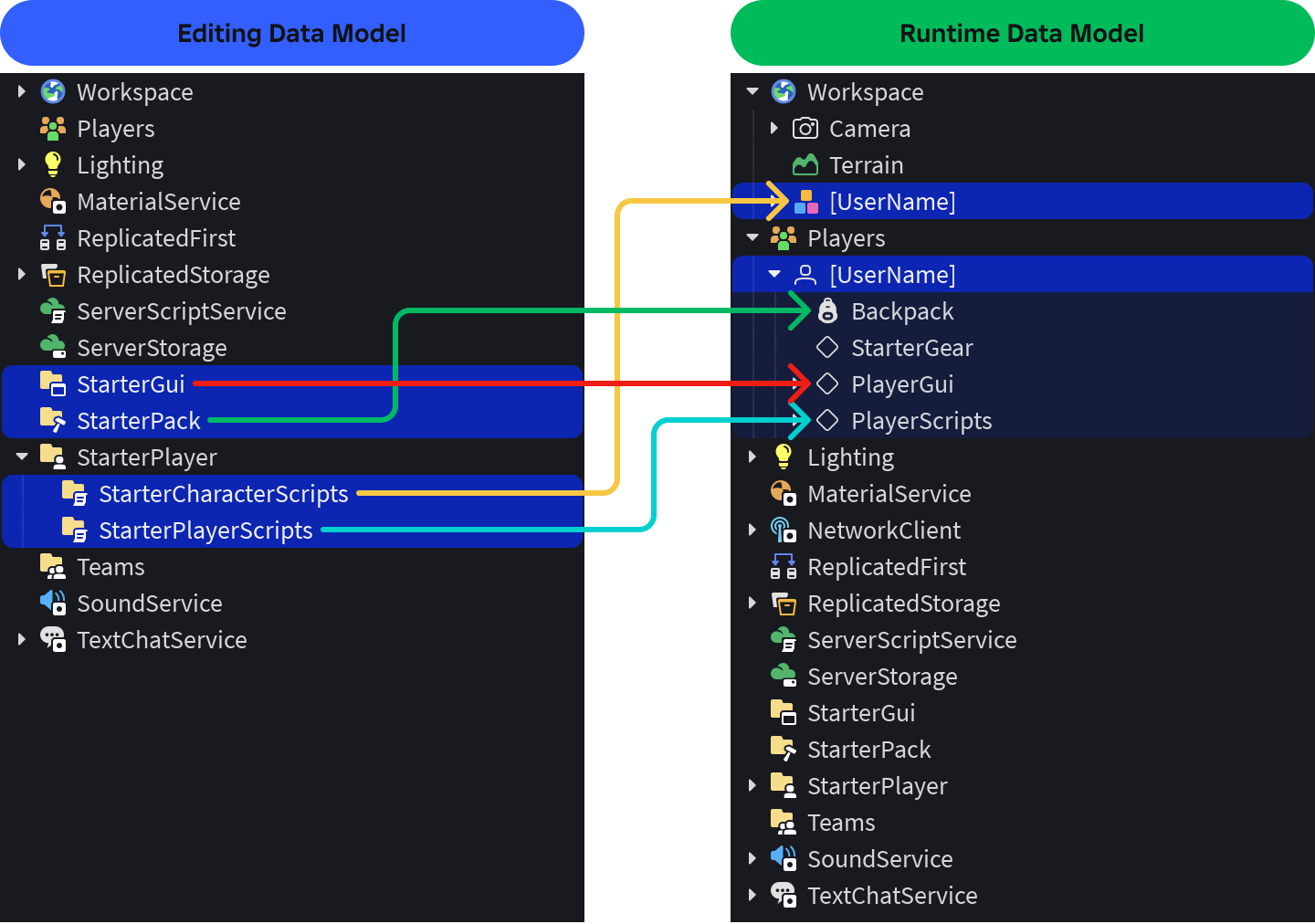
Task: Collapse StarterPlayer in Editing Data Model
Action: tap(22, 457)
